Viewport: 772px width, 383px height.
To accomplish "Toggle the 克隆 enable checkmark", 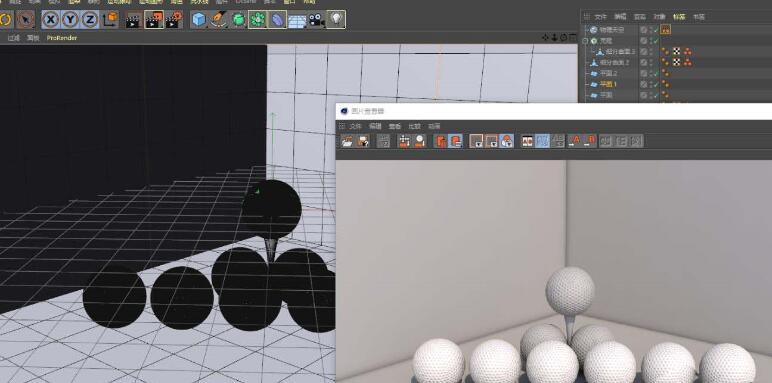I will pyautogui.click(x=656, y=41).
